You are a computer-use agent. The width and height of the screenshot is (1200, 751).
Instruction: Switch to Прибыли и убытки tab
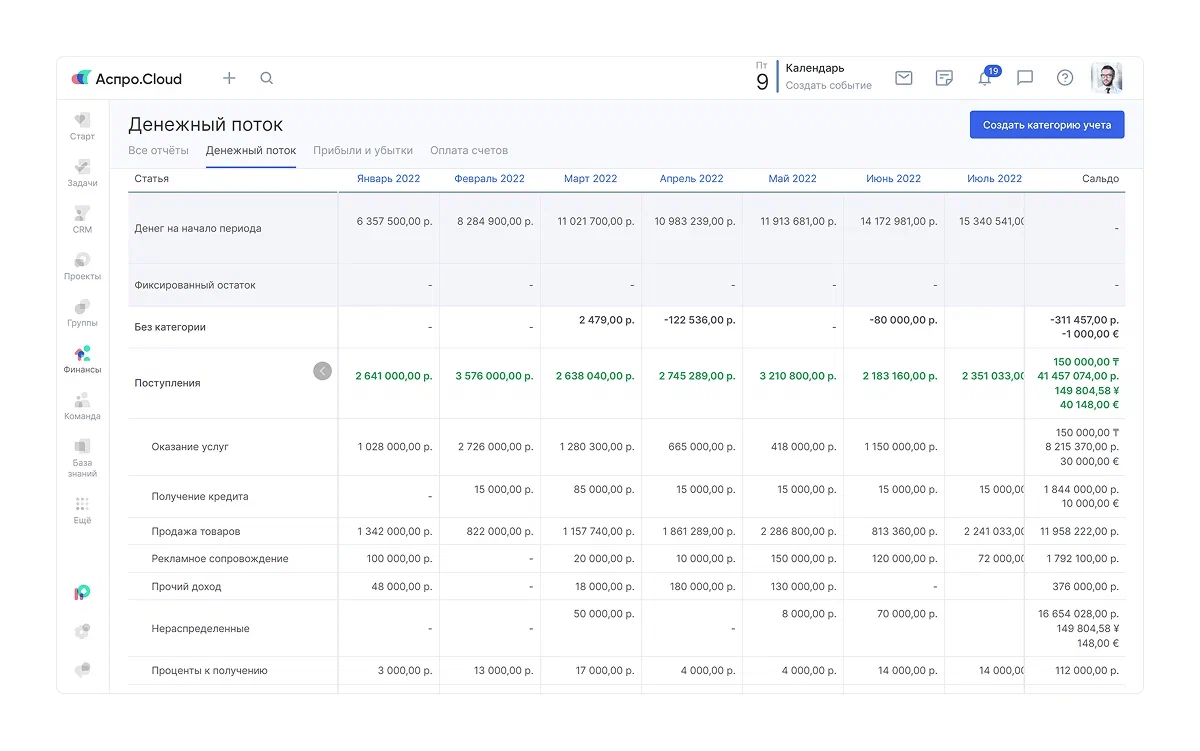click(363, 151)
